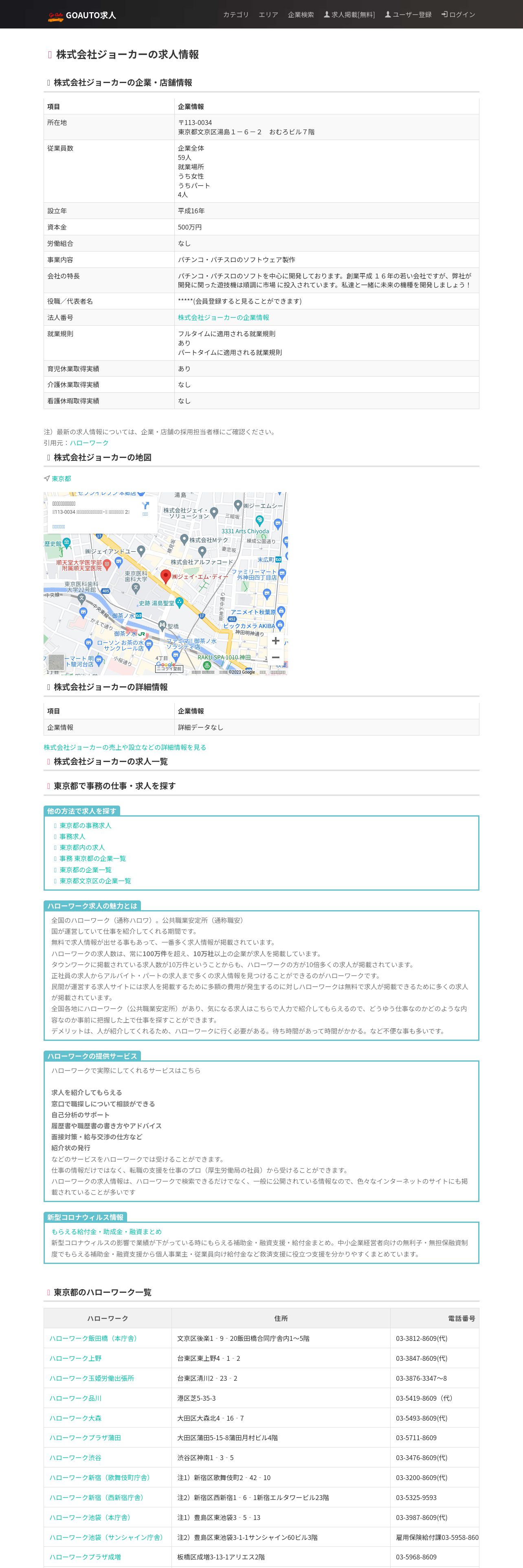This screenshot has width=523, height=1568.
Task: Click the 株式会社Mテク map pin
Action: pos(184,539)
